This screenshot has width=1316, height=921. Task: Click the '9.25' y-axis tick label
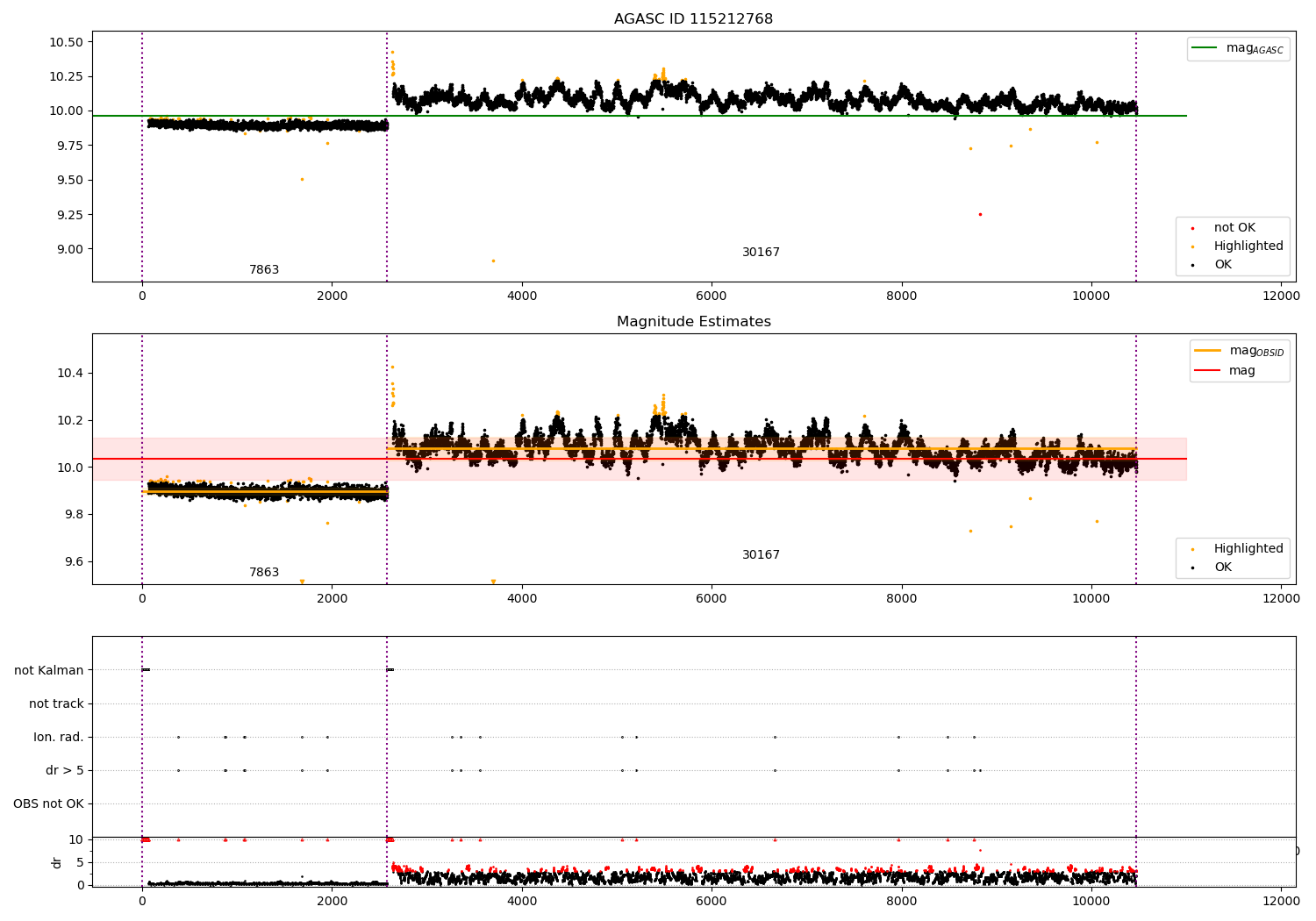(70, 215)
